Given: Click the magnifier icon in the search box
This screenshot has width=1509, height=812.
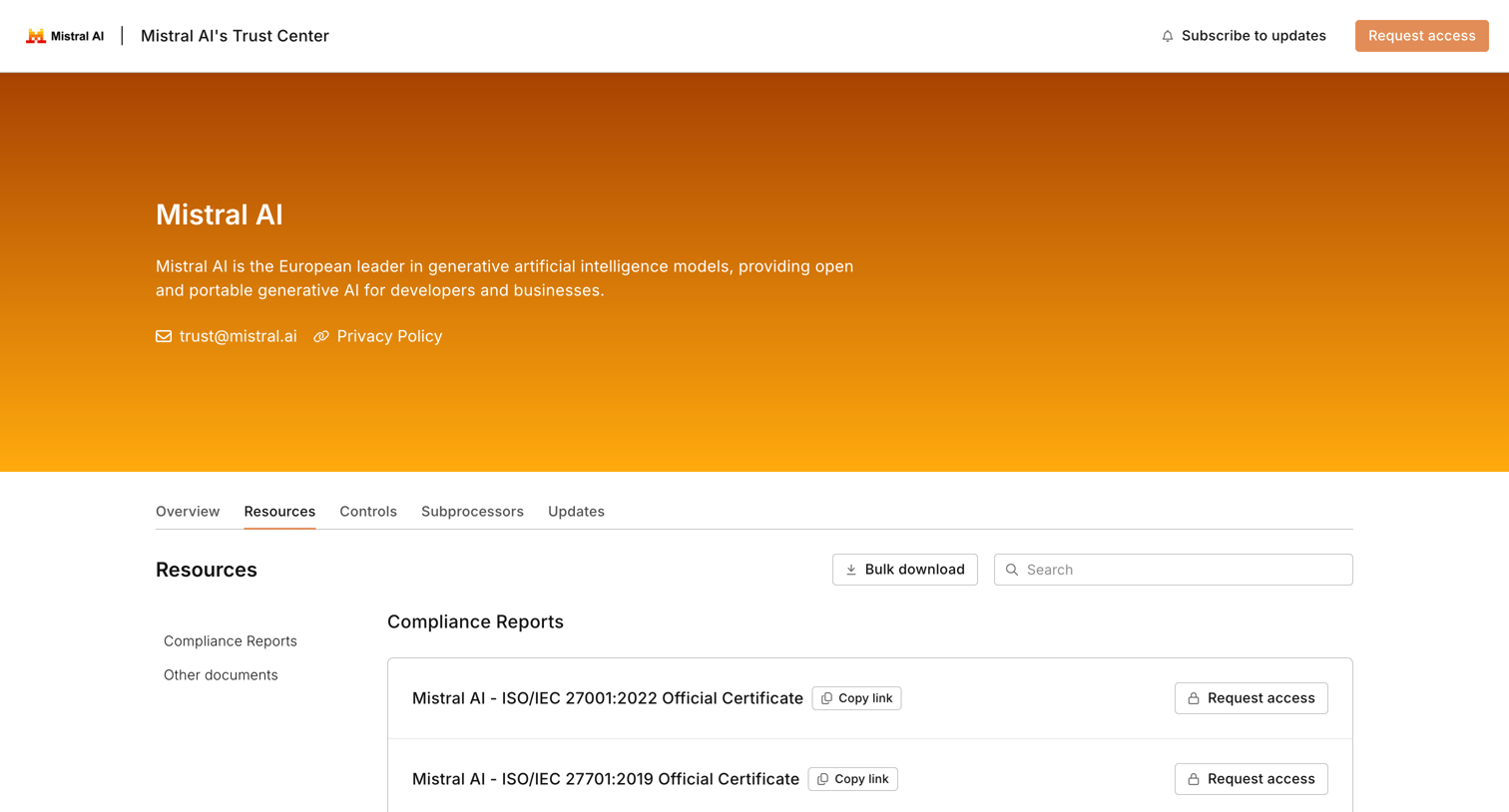Looking at the screenshot, I should pyautogui.click(x=1012, y=570).
